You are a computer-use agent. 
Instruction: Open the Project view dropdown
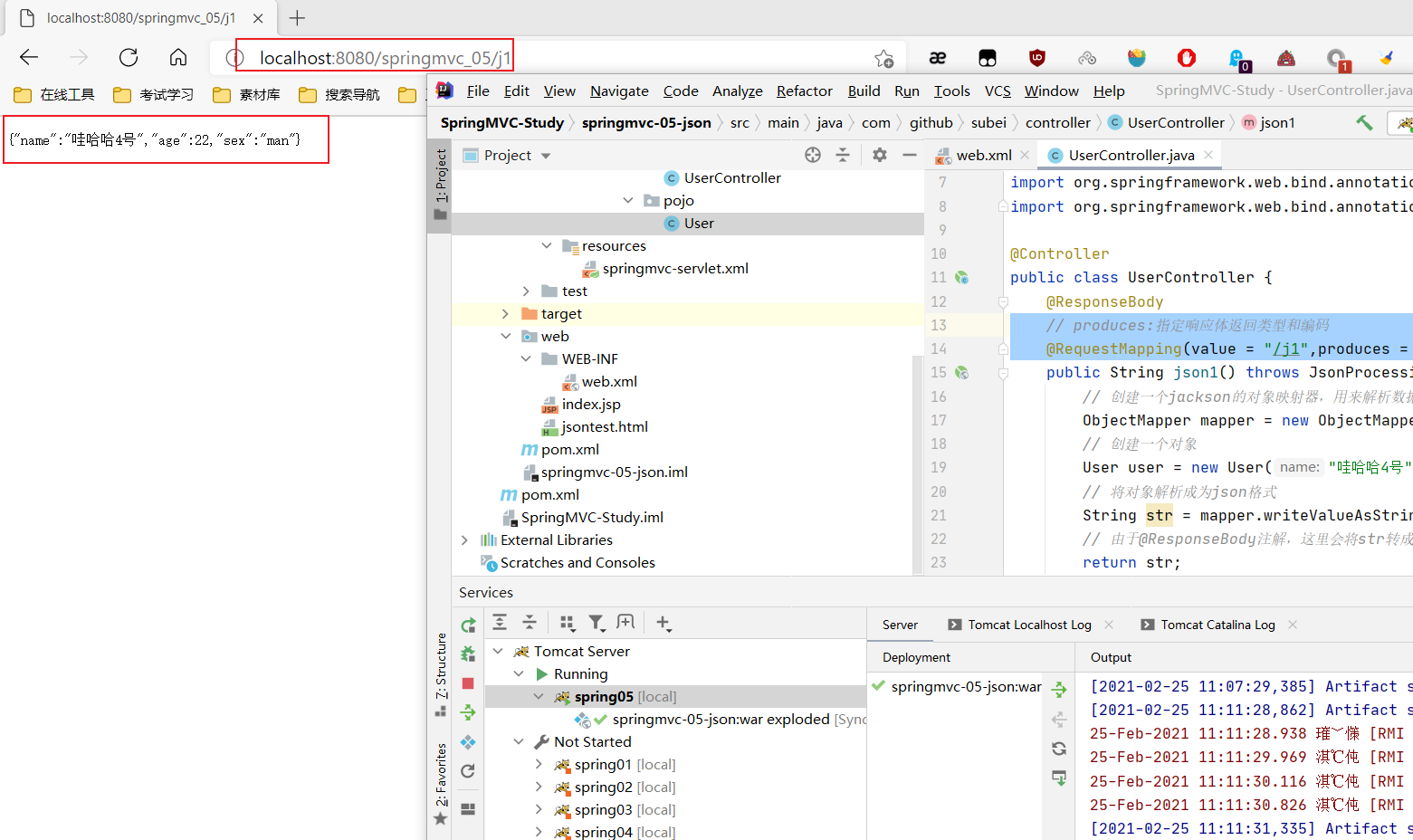coord(546,156)
